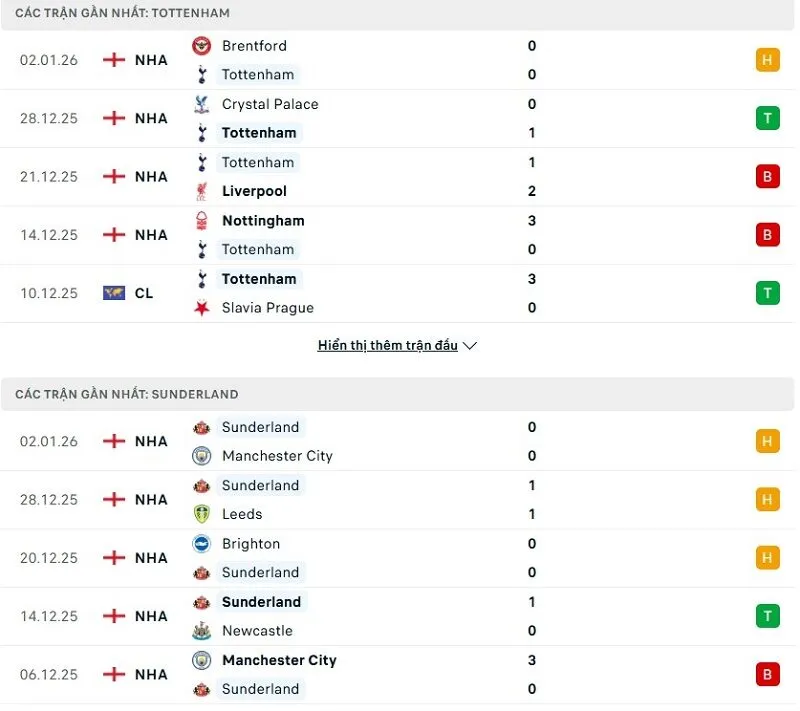Toggle the green T result badge for Crystal Palace match
800x711 pixels.
pyautogui.click(x=767, y=117)
